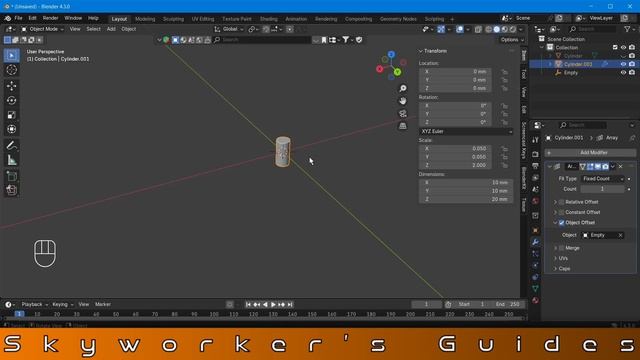
Task: Open the Object Mode dropdown
Action: (42, 29)
